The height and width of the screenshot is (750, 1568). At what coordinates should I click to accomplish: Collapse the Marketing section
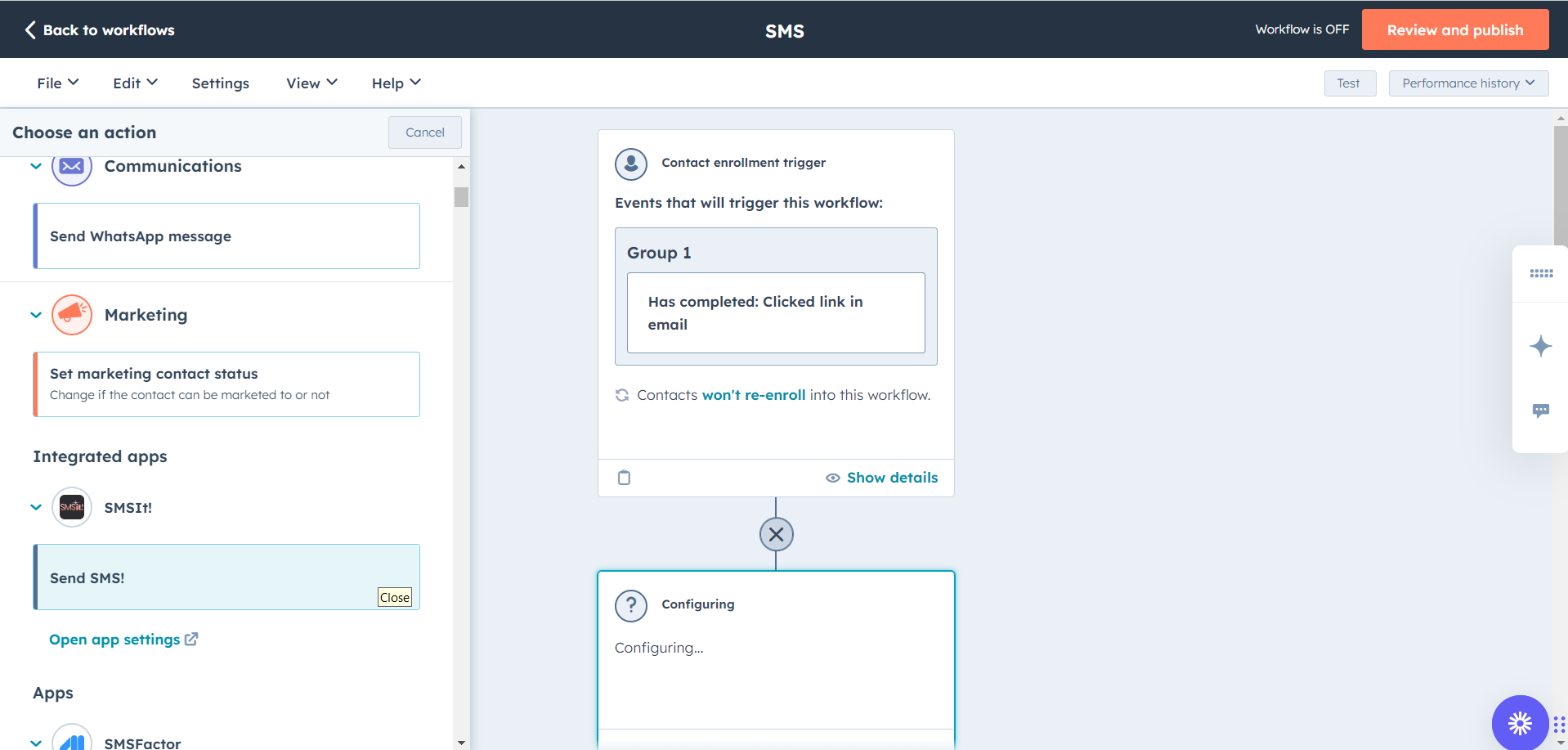(35, 315)
